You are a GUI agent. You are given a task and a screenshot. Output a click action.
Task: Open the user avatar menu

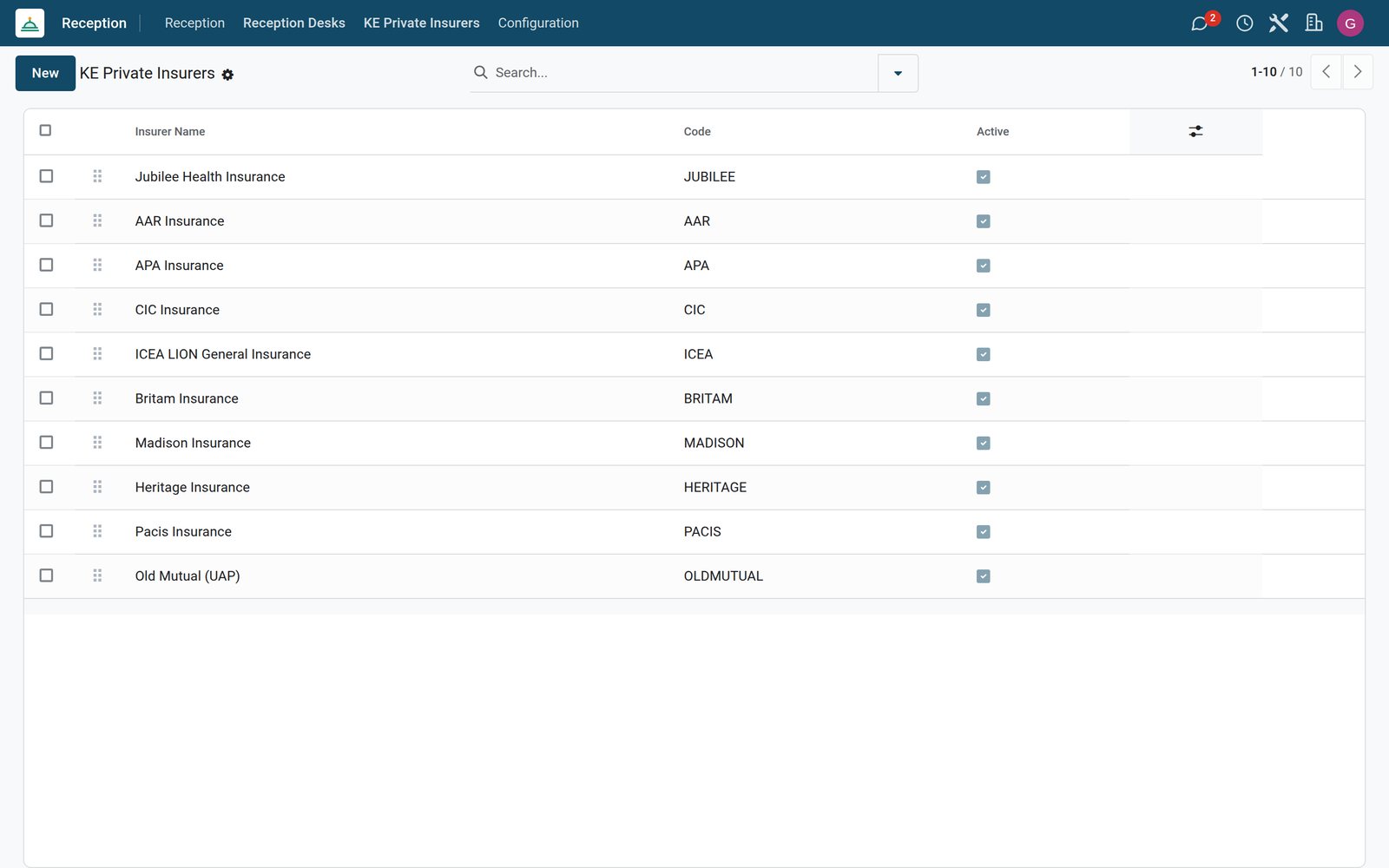pyautogui.click(x=1350, y=23)
